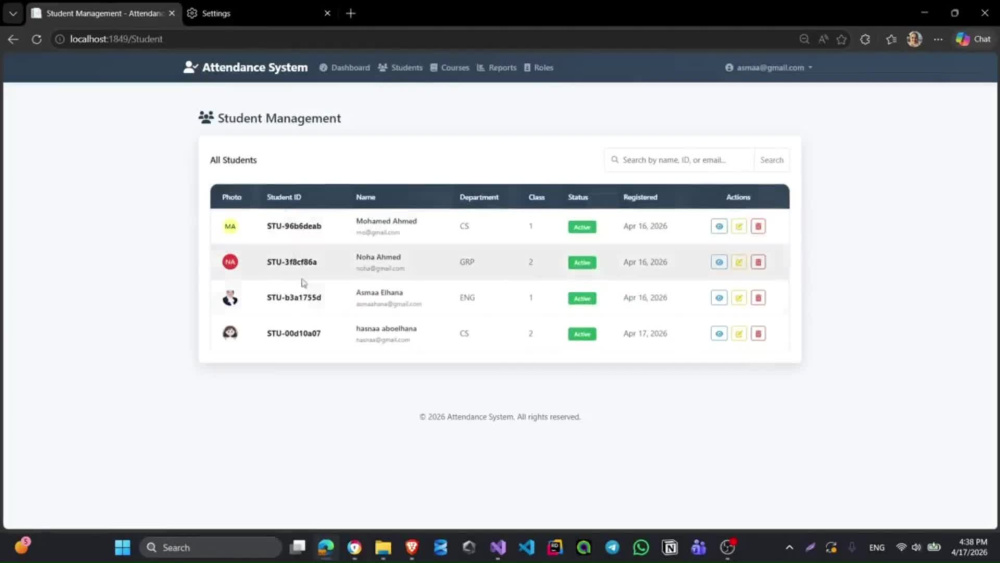Open Copilot Chat in browser

coord(973,39)
